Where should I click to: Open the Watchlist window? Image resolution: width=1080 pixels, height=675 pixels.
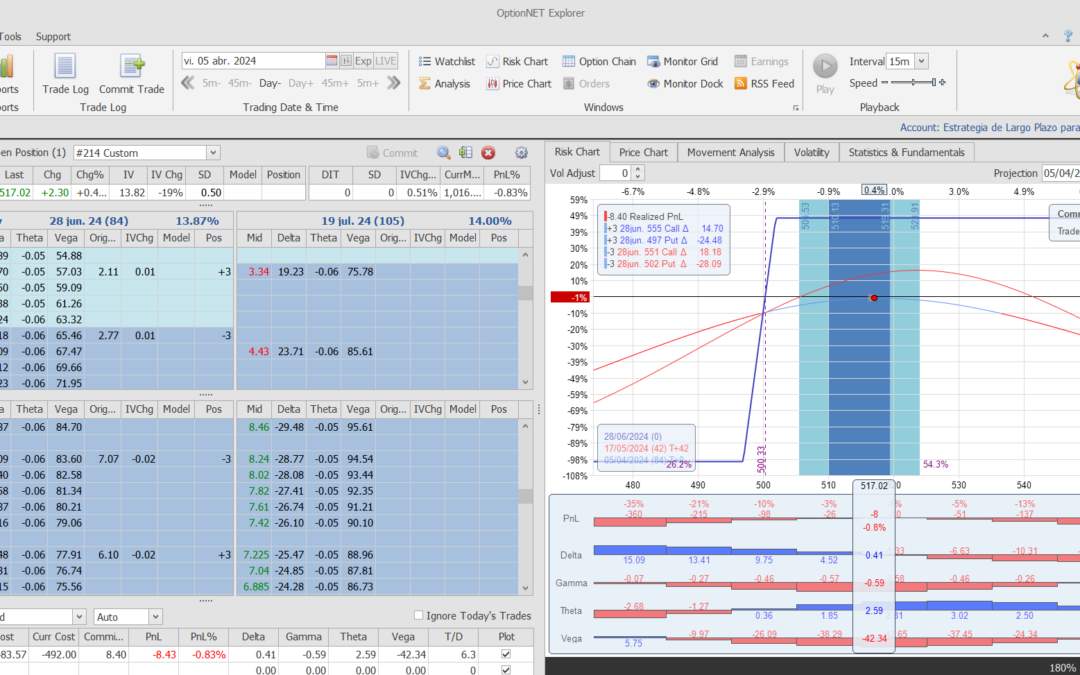(x=446, y=61)
